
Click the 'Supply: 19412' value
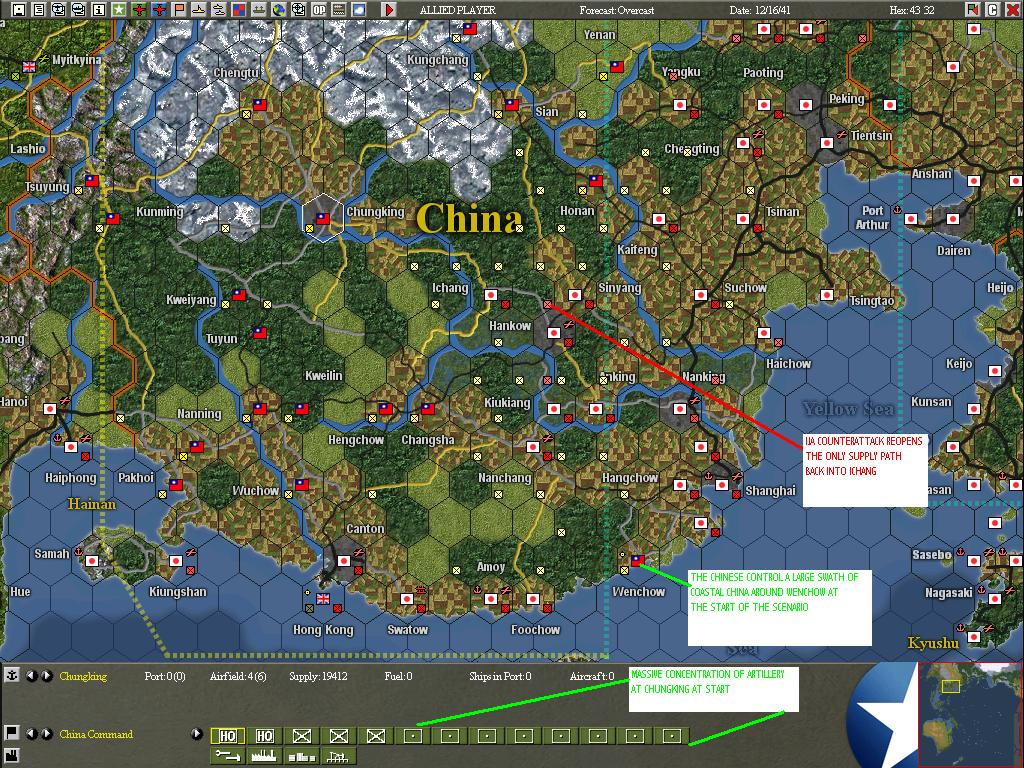coord(319,676)
